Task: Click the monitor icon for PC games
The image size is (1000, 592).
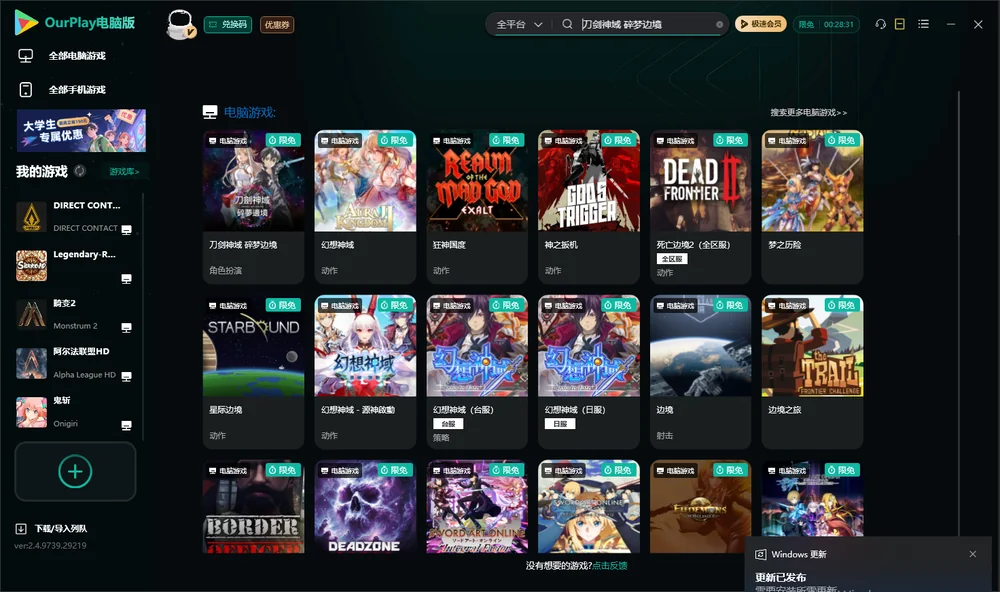Action: pyautogui.click(x=26, y=56)
